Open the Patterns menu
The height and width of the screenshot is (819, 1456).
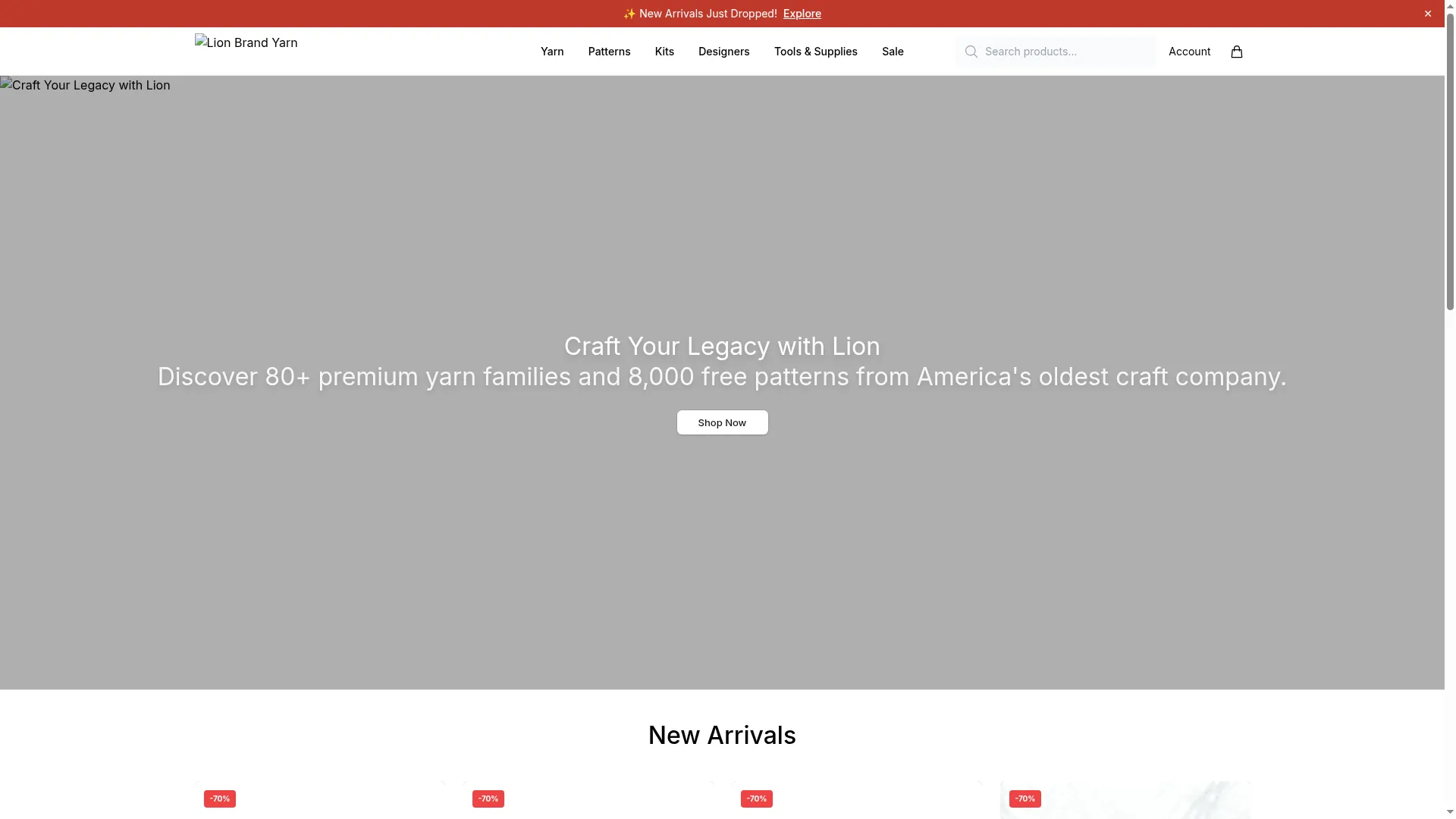(x=609, y=52)
